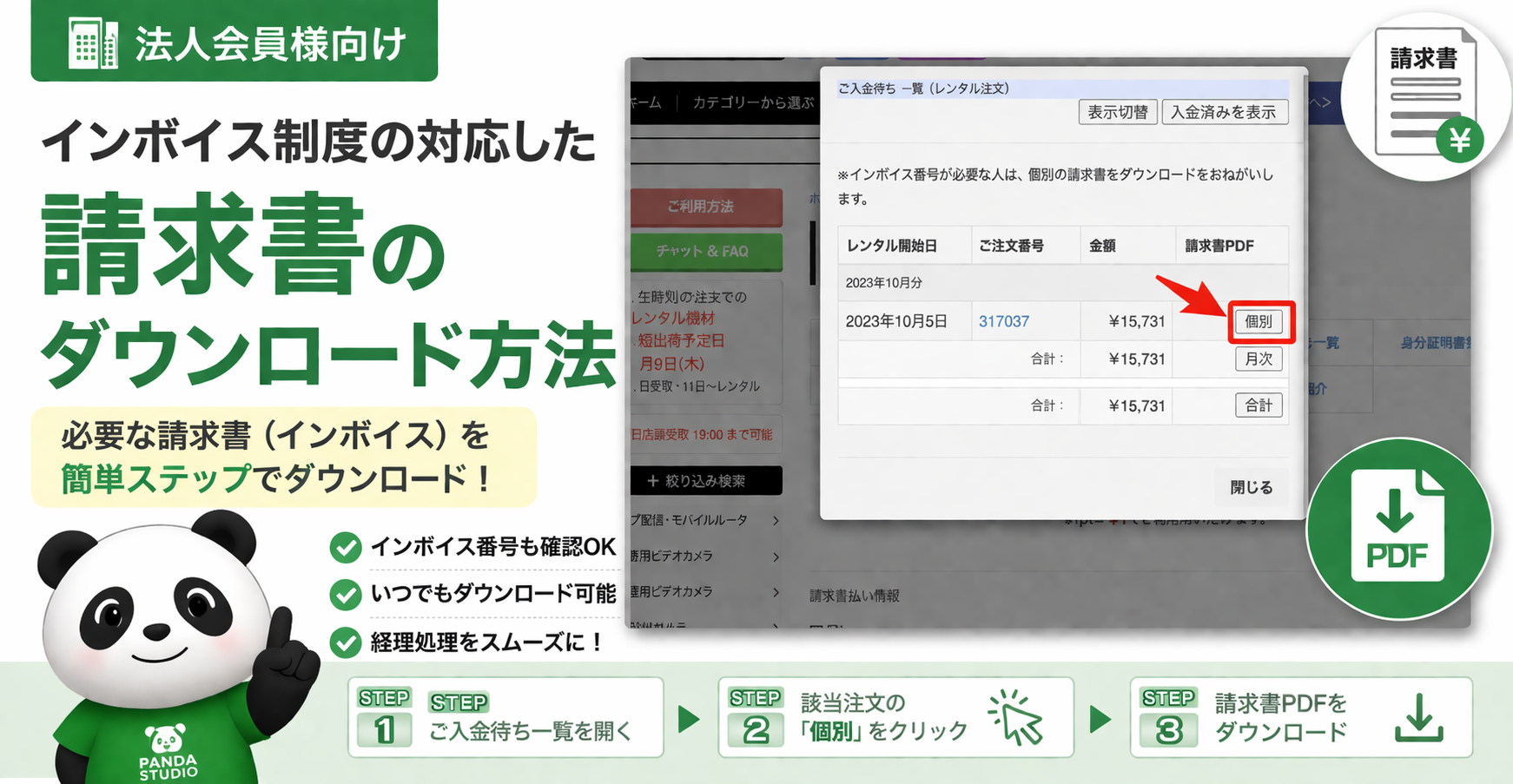Screen dimensions: 1513x784
Task: Click the green arrow between Step 2 and 3
Action: click(1100, 719)
